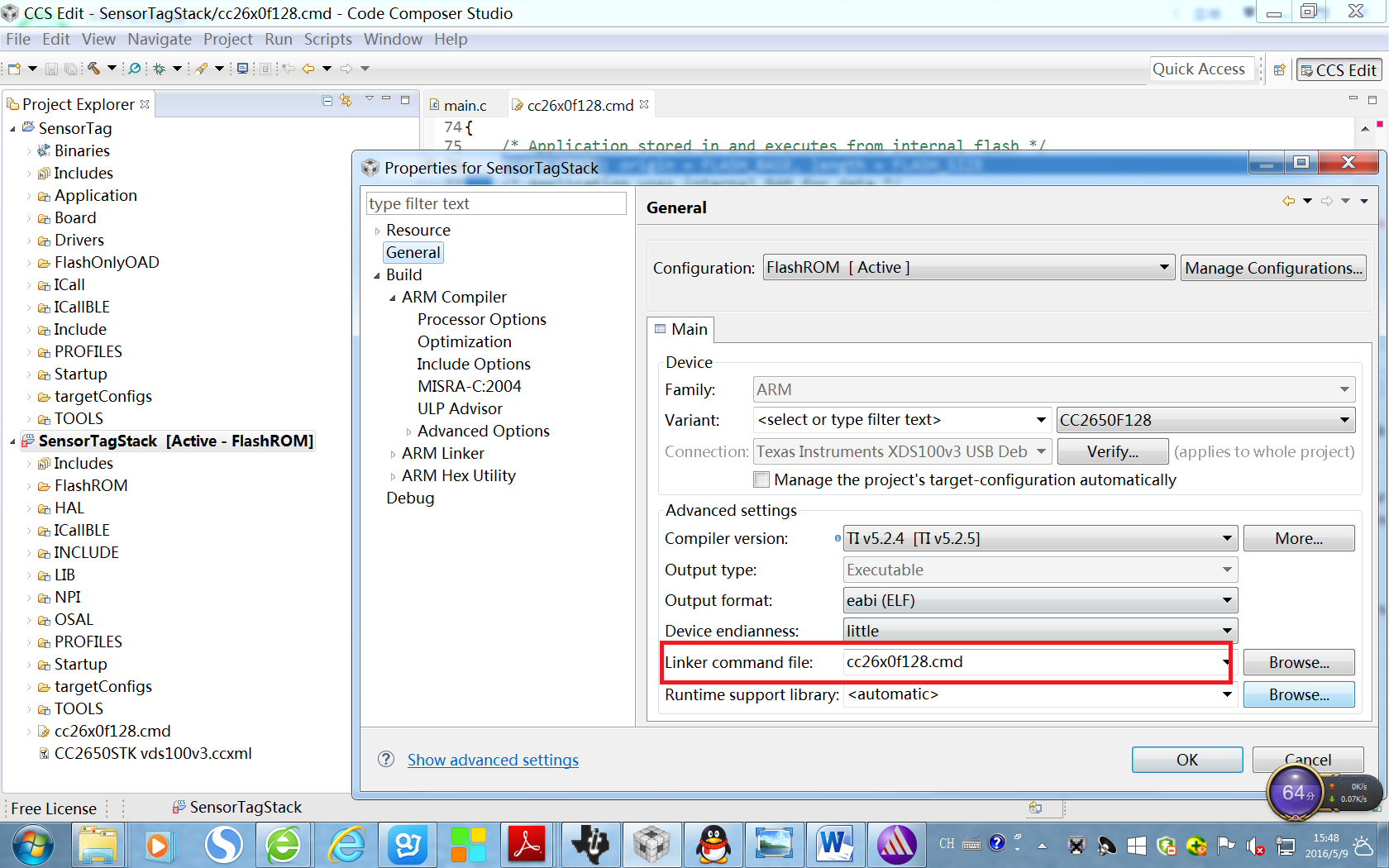This screenshot has width=1389, height=868.
Task: Open Microsoft Word from the taskbar
Action: (835, 845)
